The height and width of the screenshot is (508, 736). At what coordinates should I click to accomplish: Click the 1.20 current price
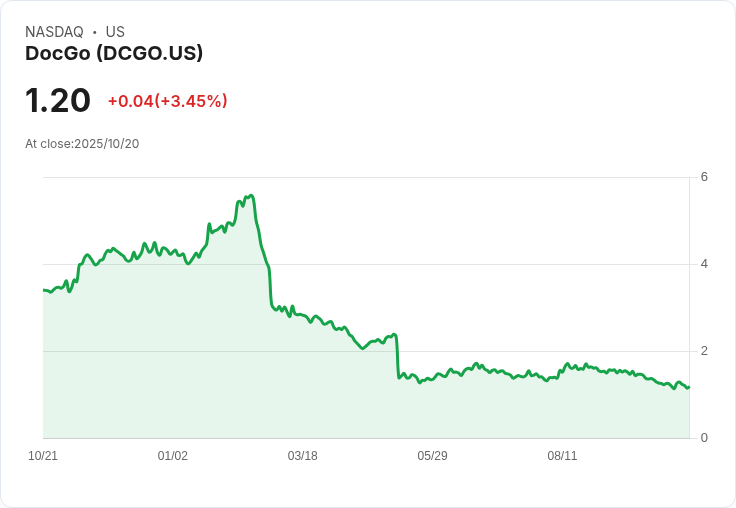pos(58,100)
